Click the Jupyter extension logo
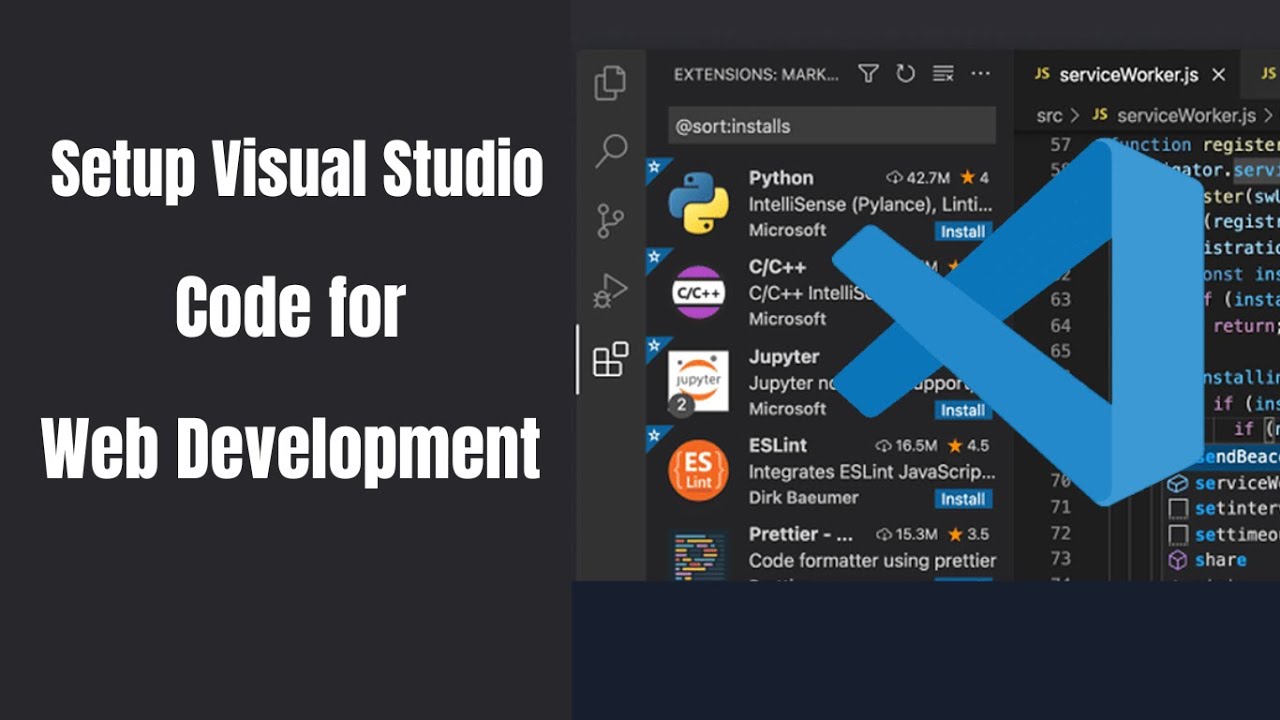 [x=698, y=382]
